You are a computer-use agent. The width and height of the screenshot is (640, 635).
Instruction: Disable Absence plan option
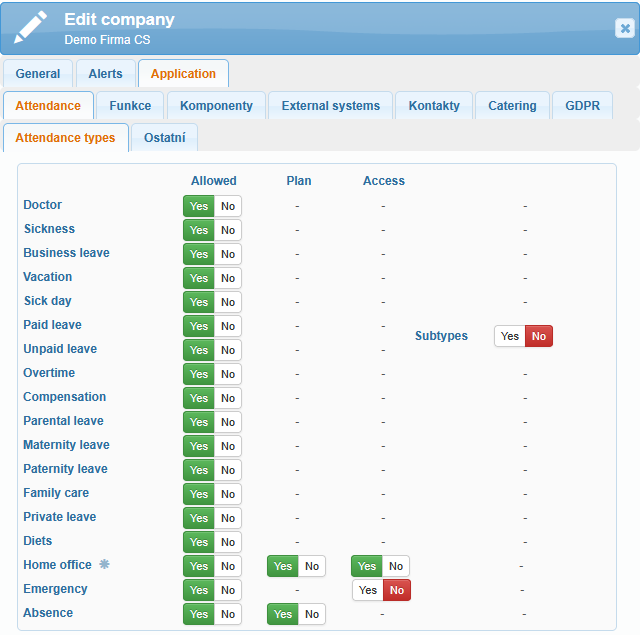coord(312,614)
